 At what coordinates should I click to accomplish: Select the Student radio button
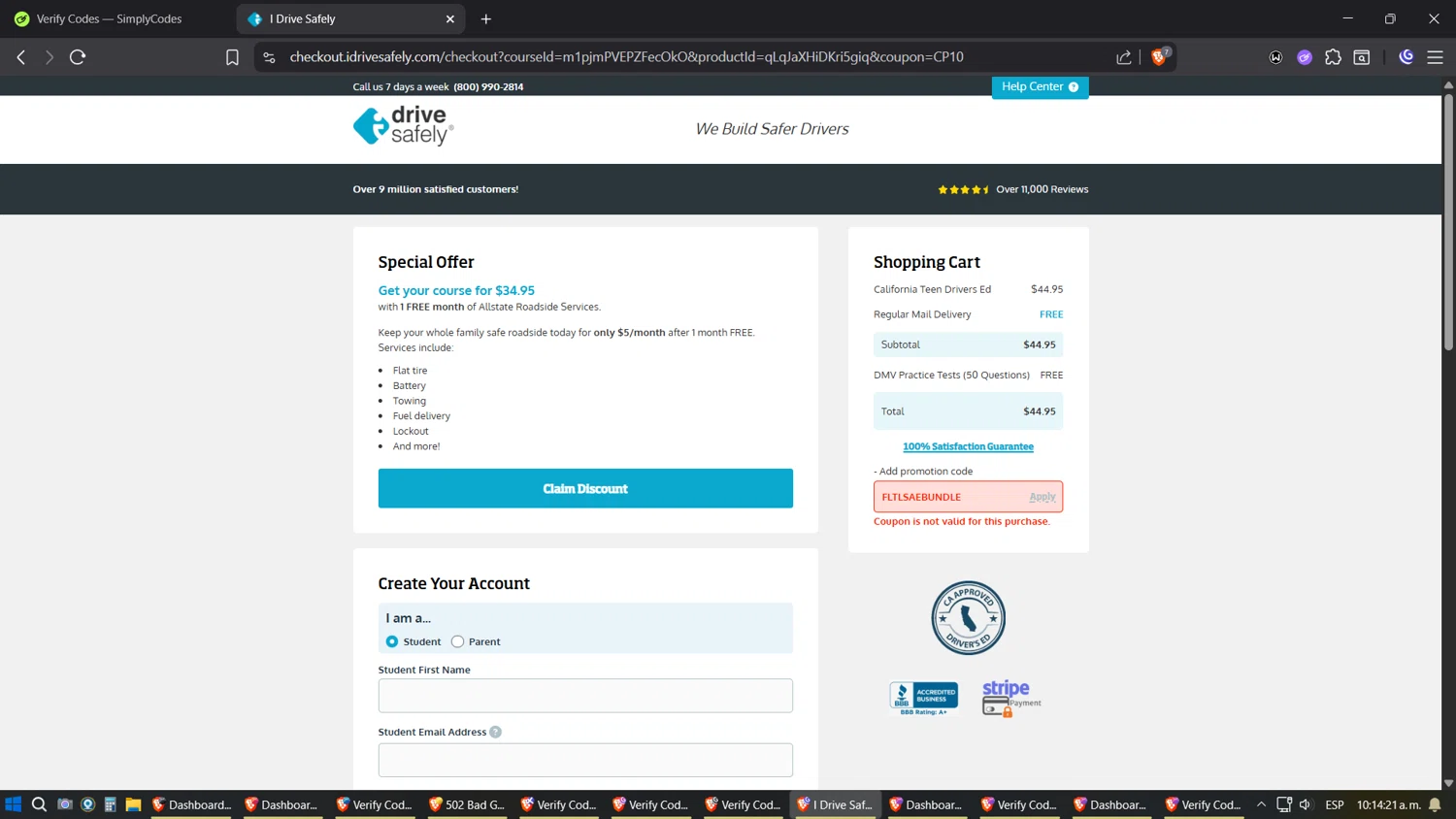[392, 641]
